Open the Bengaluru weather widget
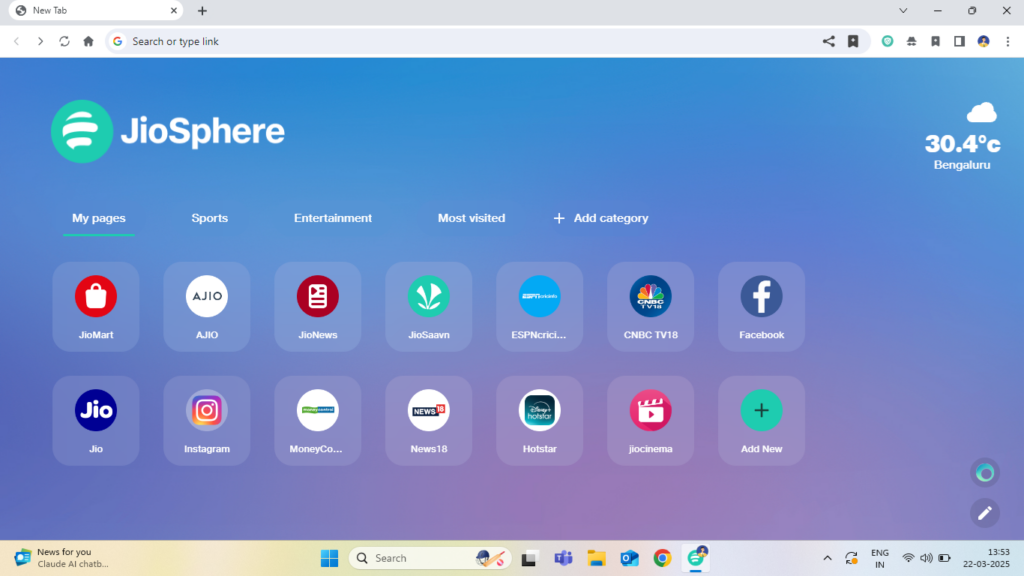Image resolution: width=1024 pixels, height=576 pixels. [963, 136]
